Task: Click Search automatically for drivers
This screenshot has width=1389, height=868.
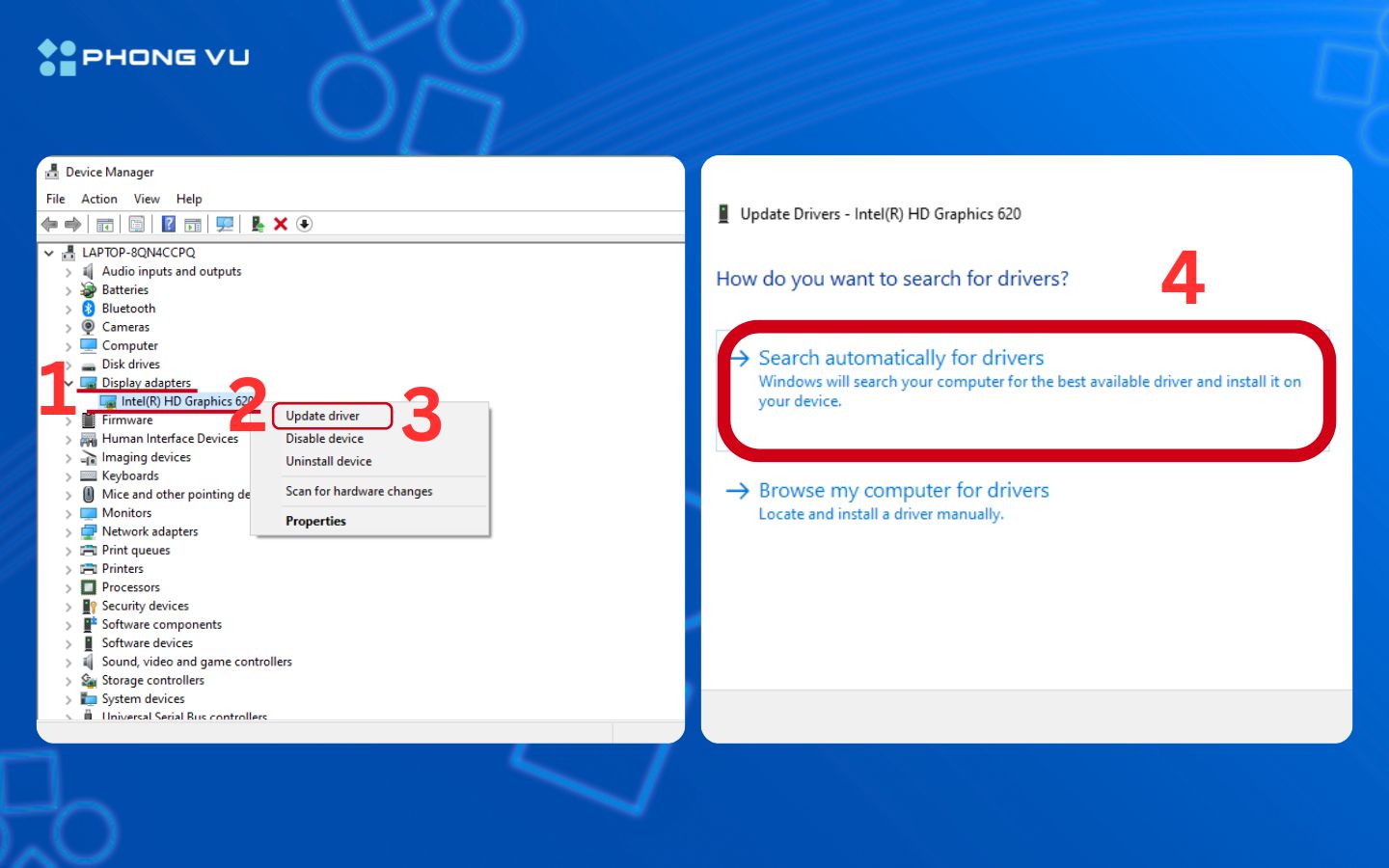Action: (x=900, y=358)
